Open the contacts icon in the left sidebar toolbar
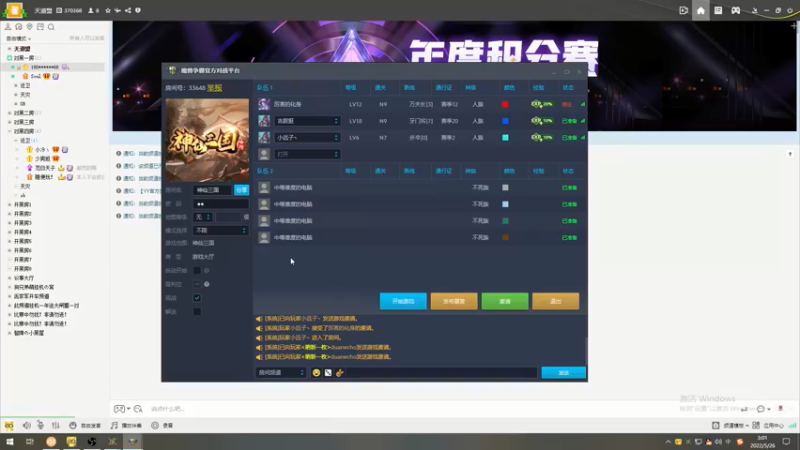 (x=8, y=27)
